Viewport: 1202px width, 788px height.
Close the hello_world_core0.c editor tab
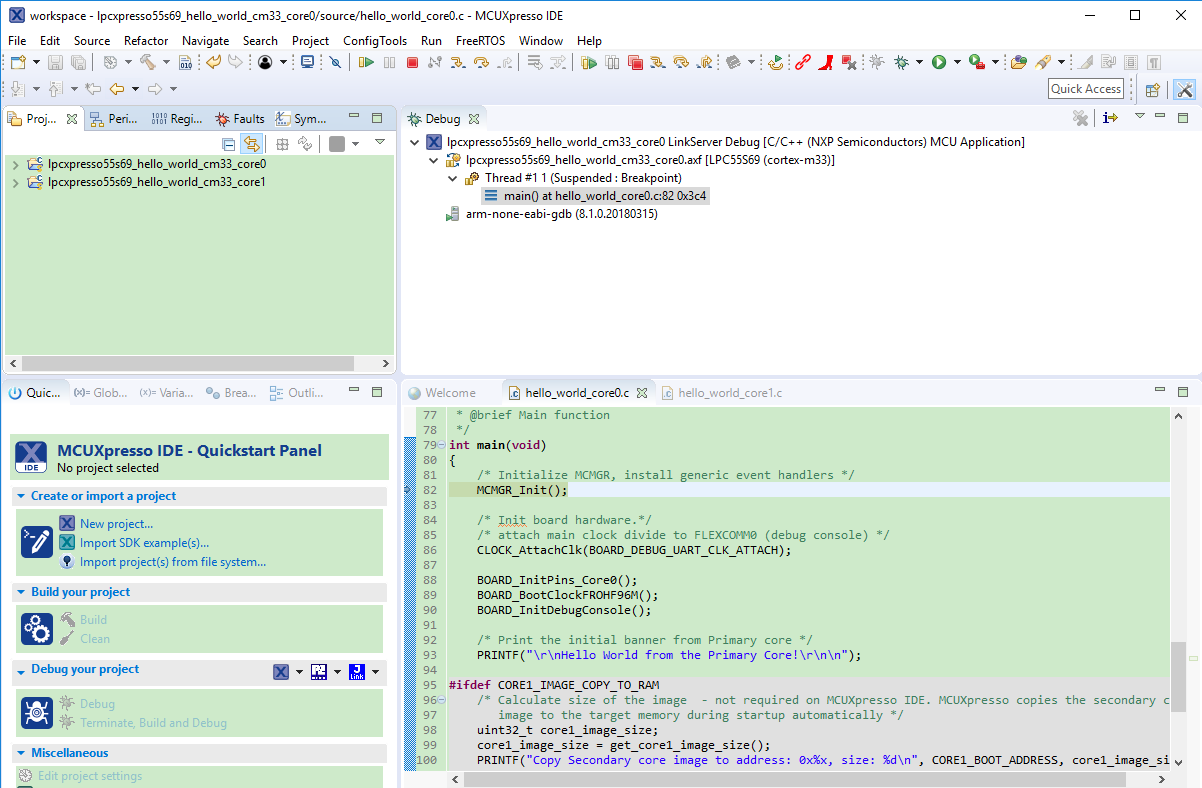642,393
